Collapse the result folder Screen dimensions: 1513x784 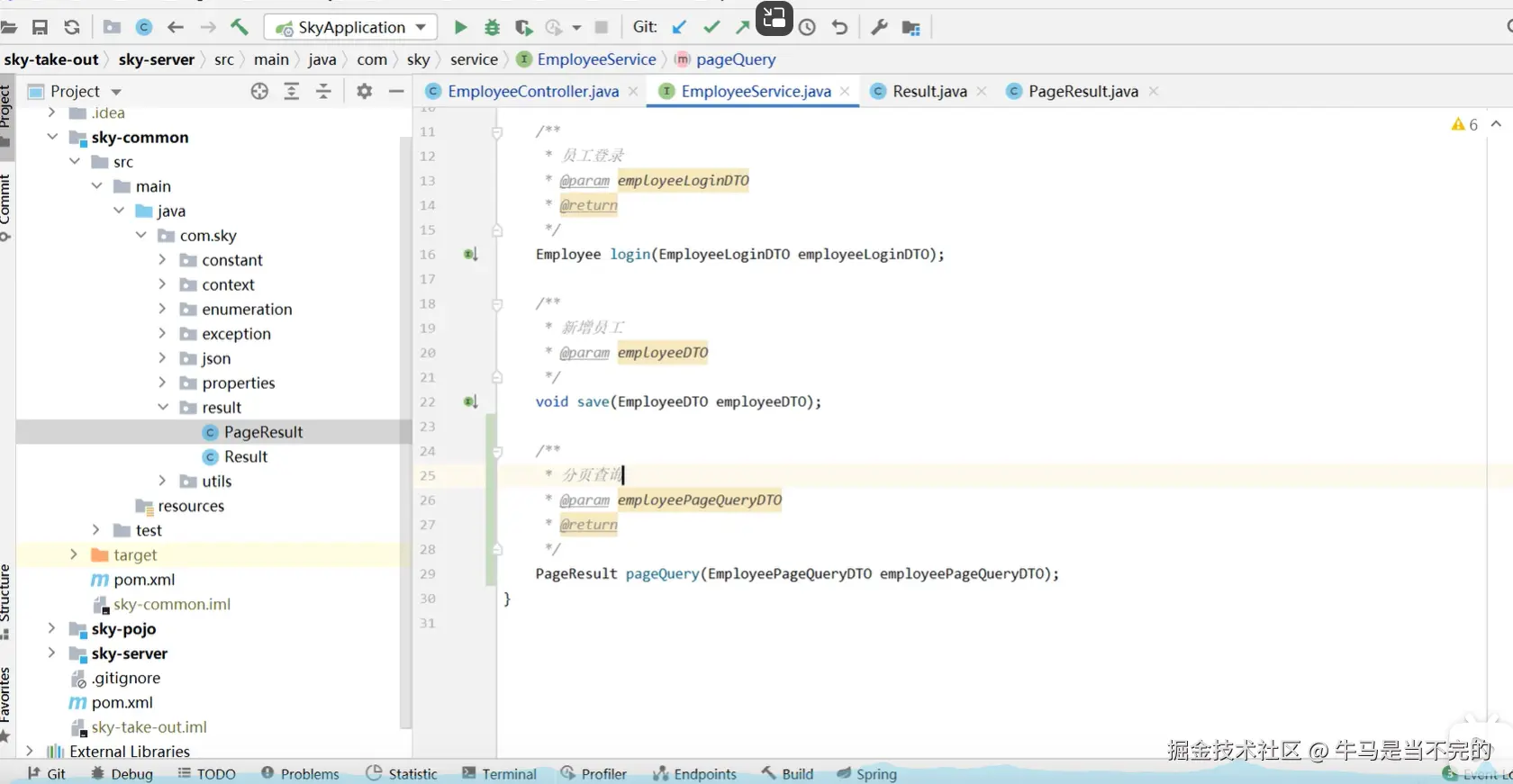point(163,407)
